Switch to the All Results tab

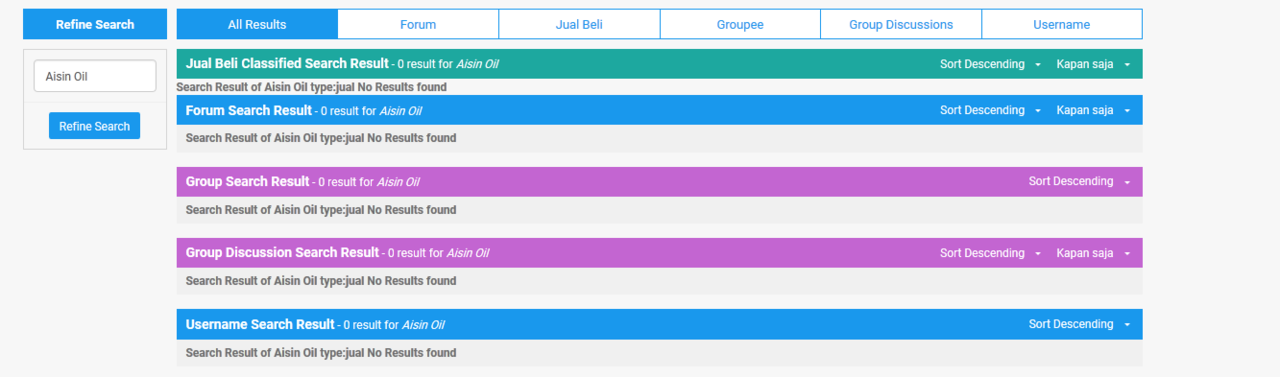[257, 24]
